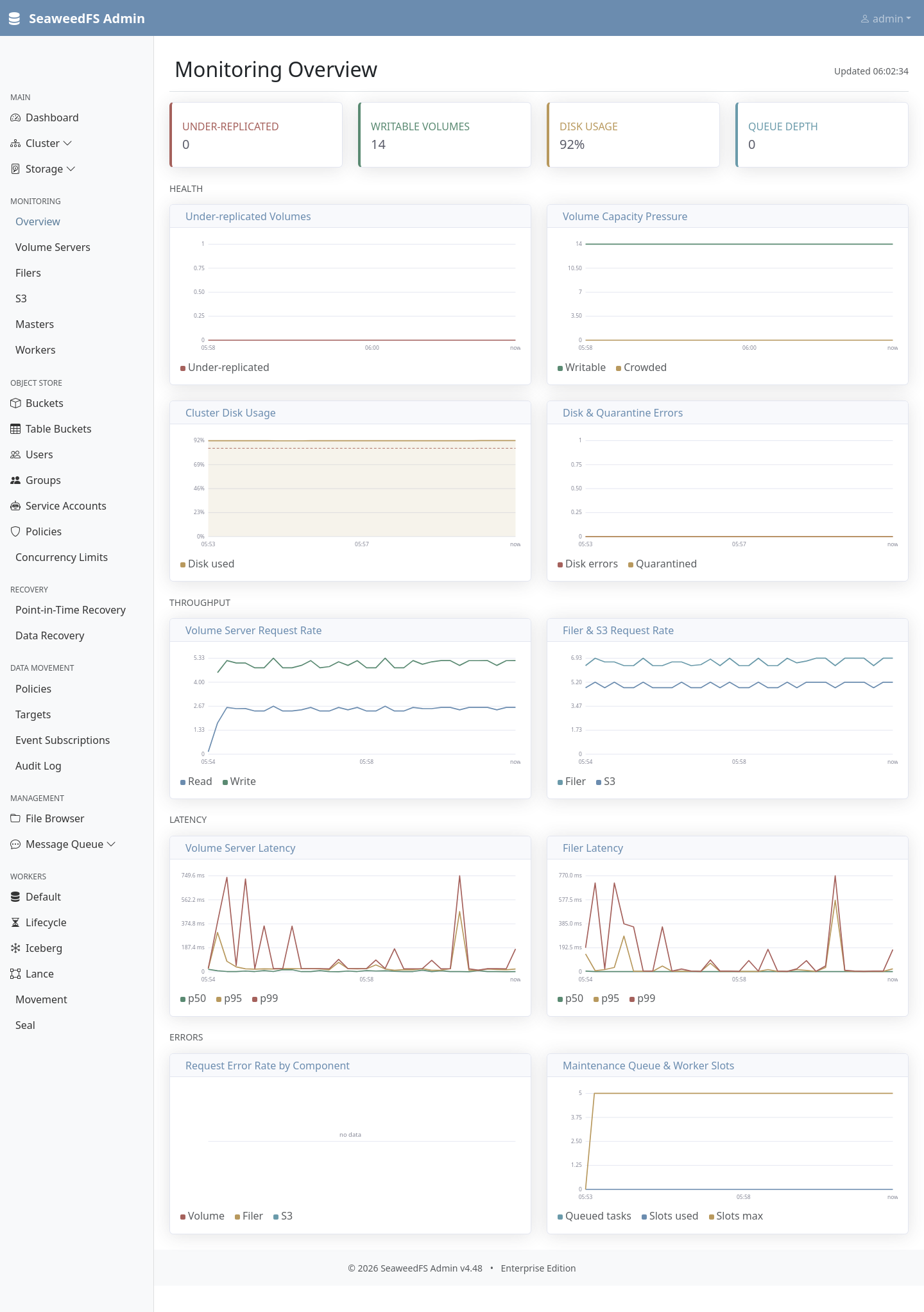Image resolution: width=924 pixels, height=1312 pixels.
Task: Toggle the Read legend series
Action: (x=196, y=781)
